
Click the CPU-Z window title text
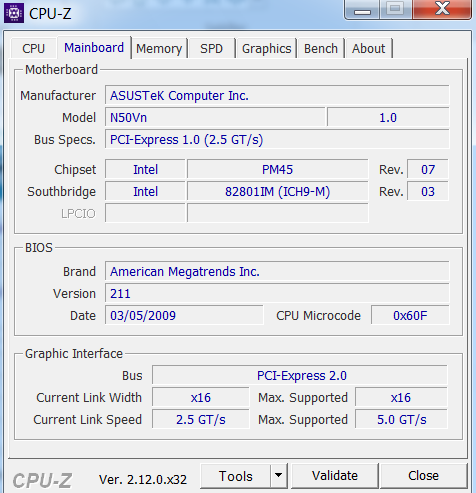click(x=50, y=14)
